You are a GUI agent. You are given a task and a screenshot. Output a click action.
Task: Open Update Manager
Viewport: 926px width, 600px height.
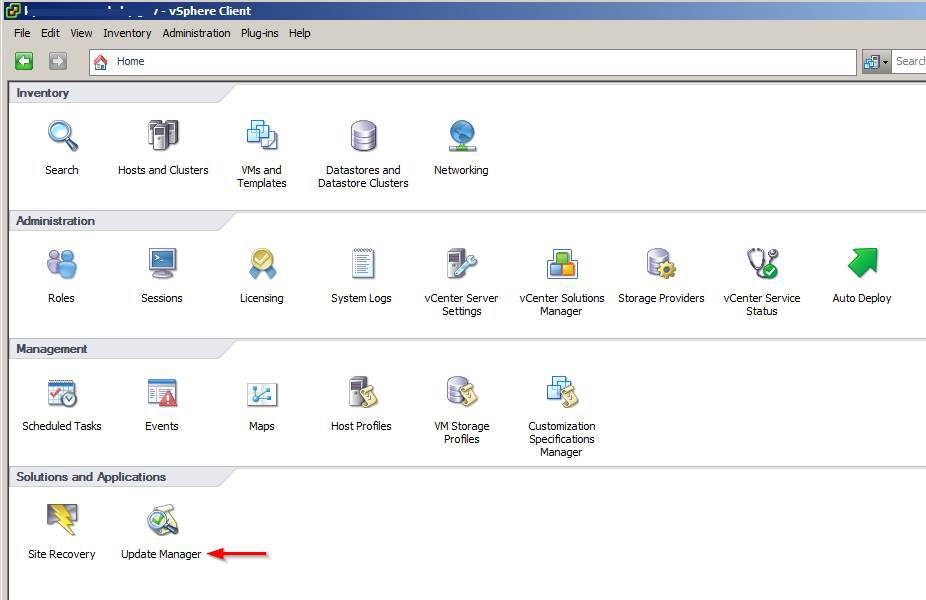[162, 520]
